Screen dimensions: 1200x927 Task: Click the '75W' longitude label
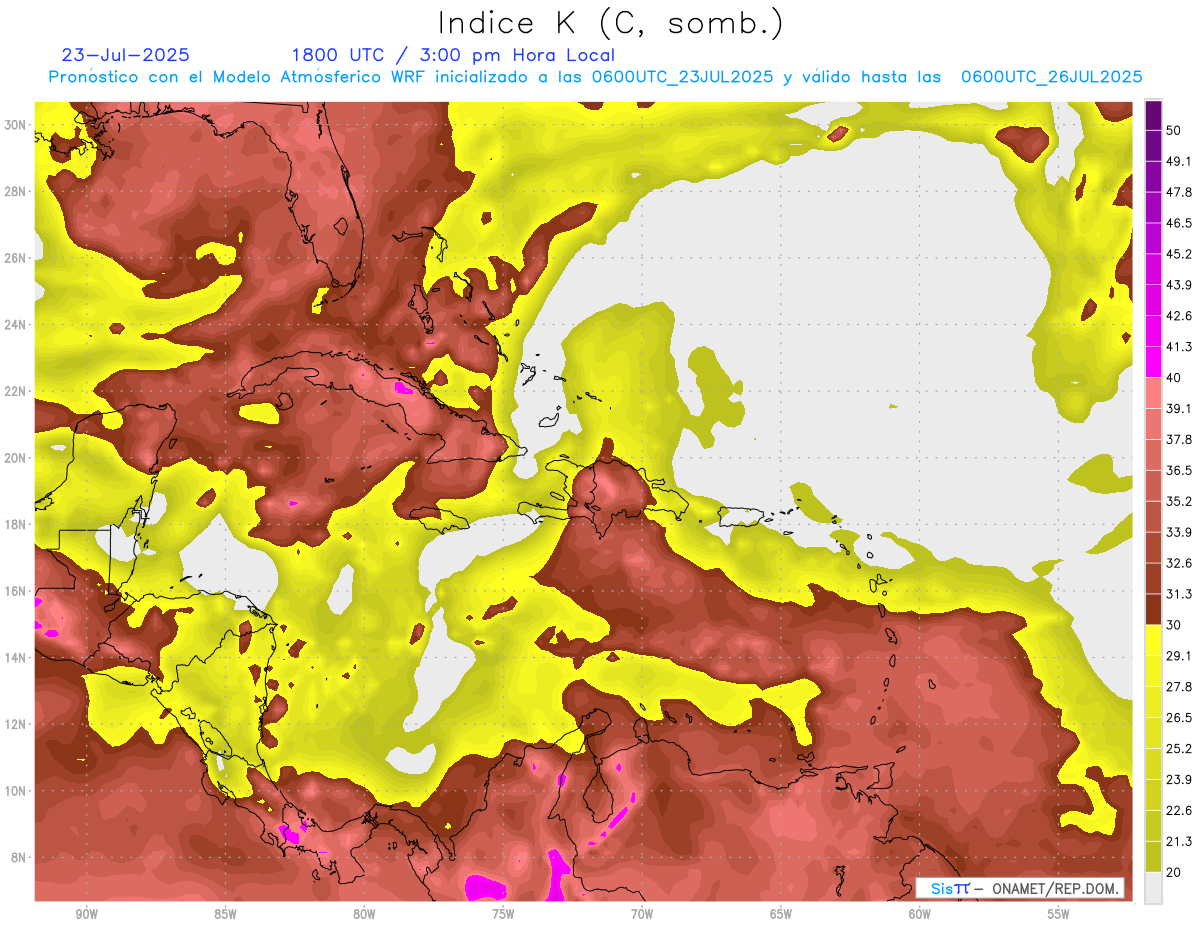503,914
